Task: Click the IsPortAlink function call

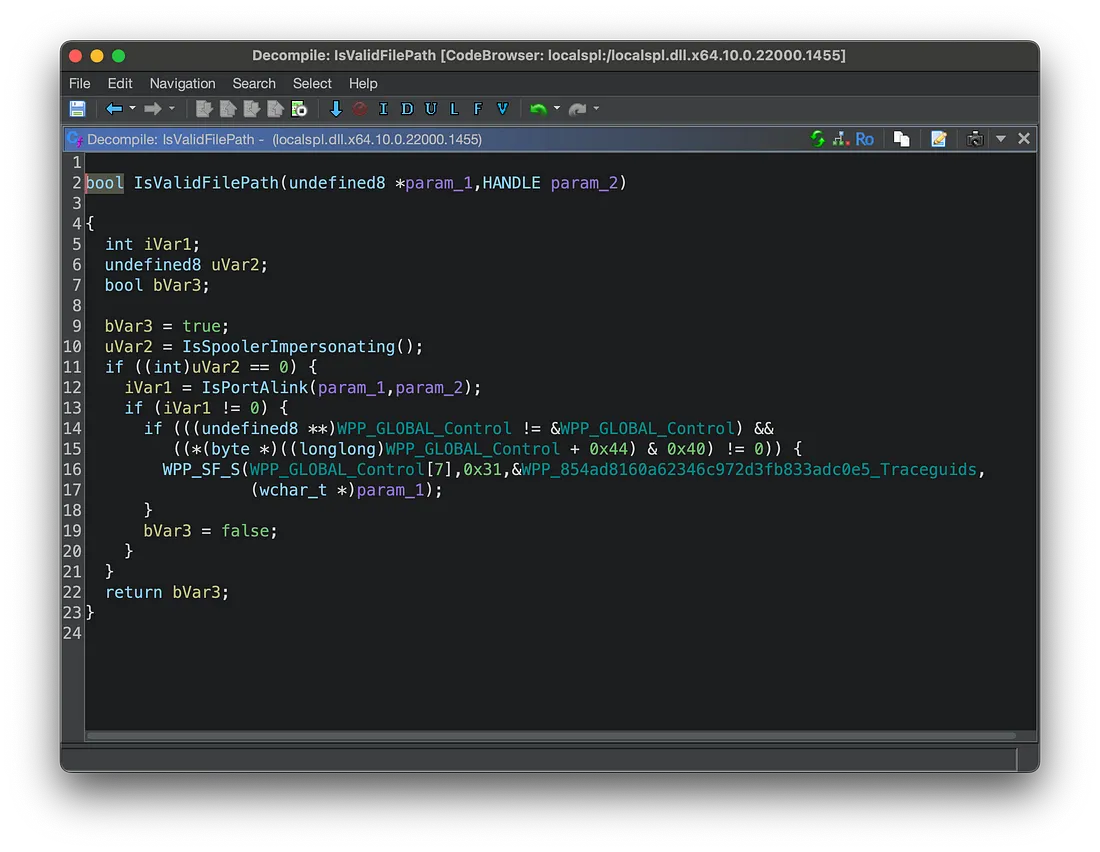Action: coord(255,388)
